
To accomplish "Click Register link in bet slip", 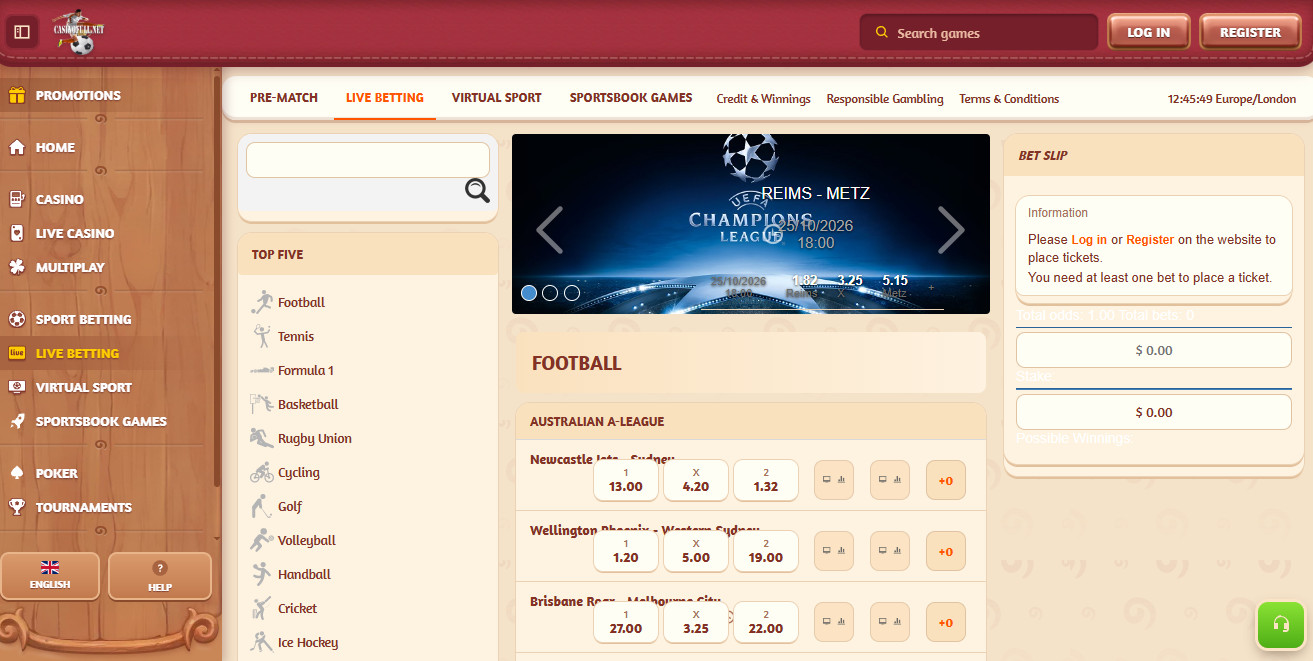I will (1150, 240).
